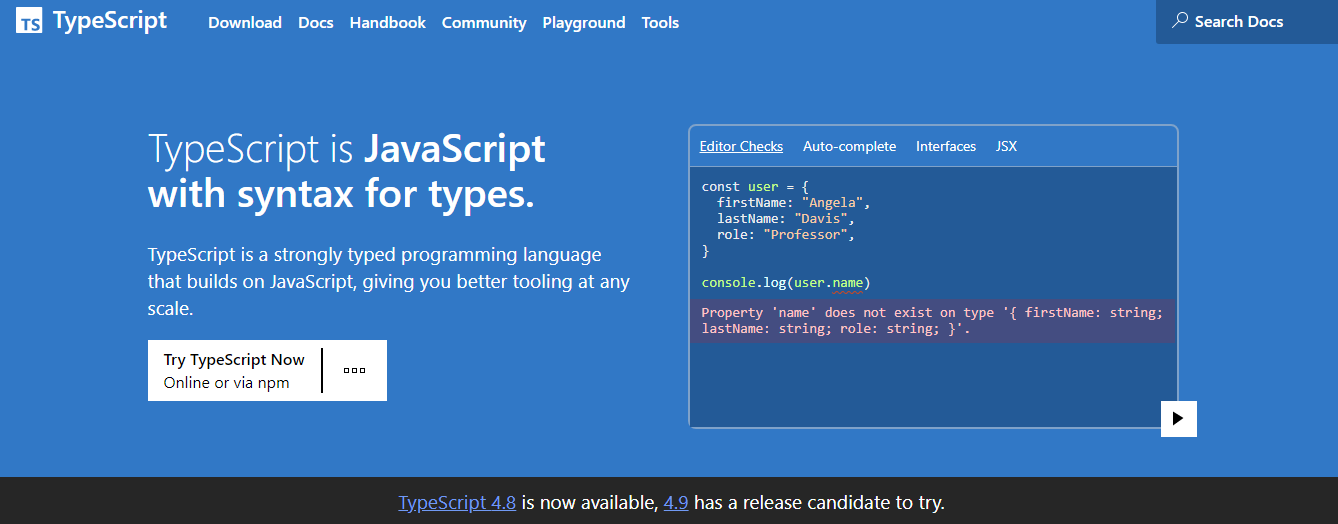The height and width of the screenshot is (524, 1338).
Task: Click the error message 'Property name does not exist'
Action: click(932, 321)
